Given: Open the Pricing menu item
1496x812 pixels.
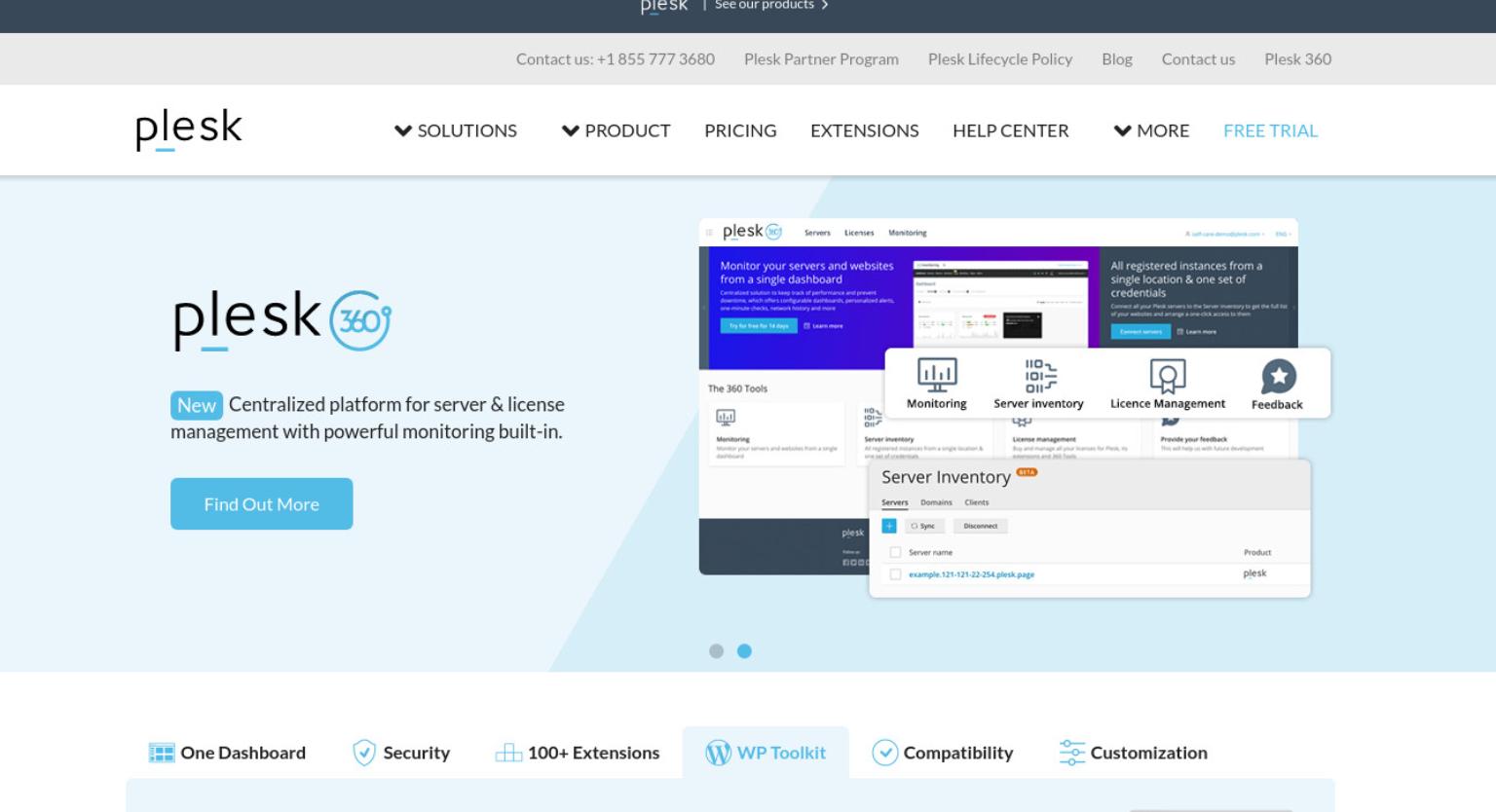Looking at the screenshot, I should pos(740,130).
